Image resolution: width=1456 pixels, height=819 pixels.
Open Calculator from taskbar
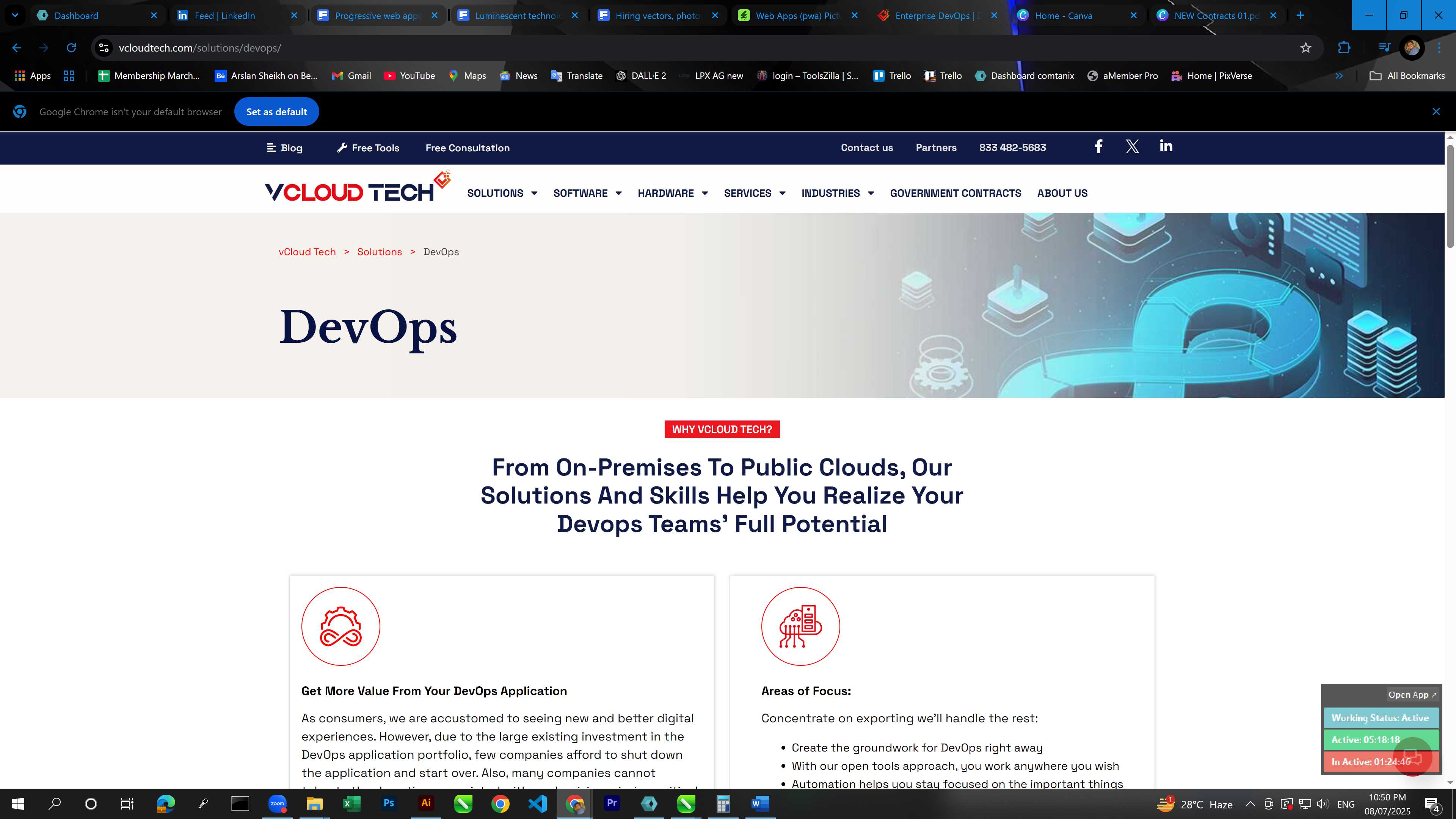(x=723, y=803)
